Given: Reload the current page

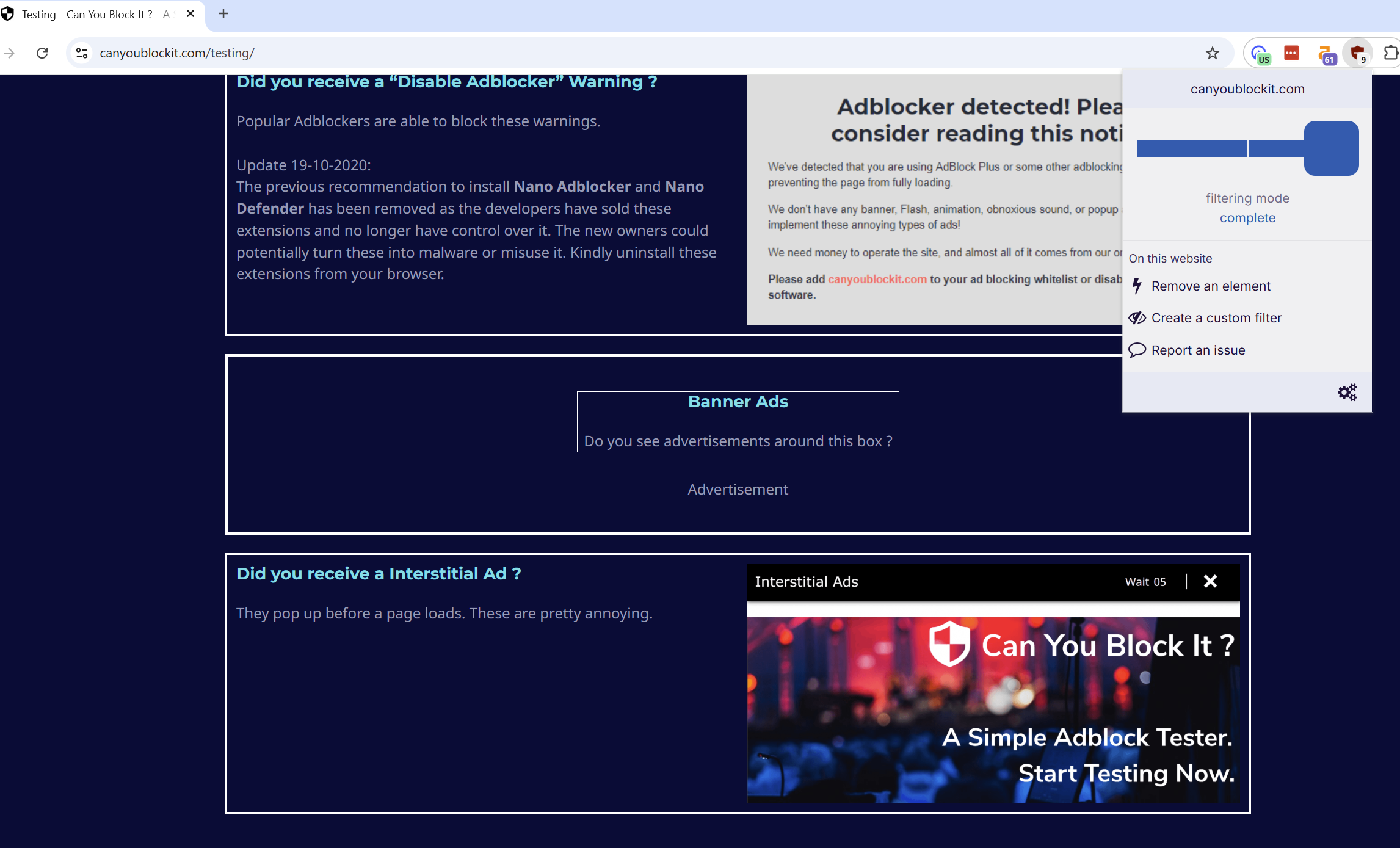Looking at the screenshot, I should click(x=42, y=53).
